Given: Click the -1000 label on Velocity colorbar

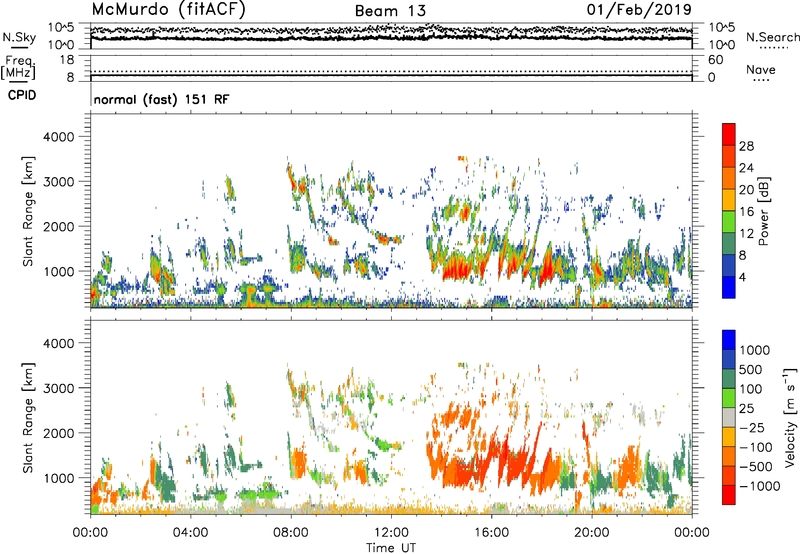Looking at the screenshot, I should tap(759, 486).
